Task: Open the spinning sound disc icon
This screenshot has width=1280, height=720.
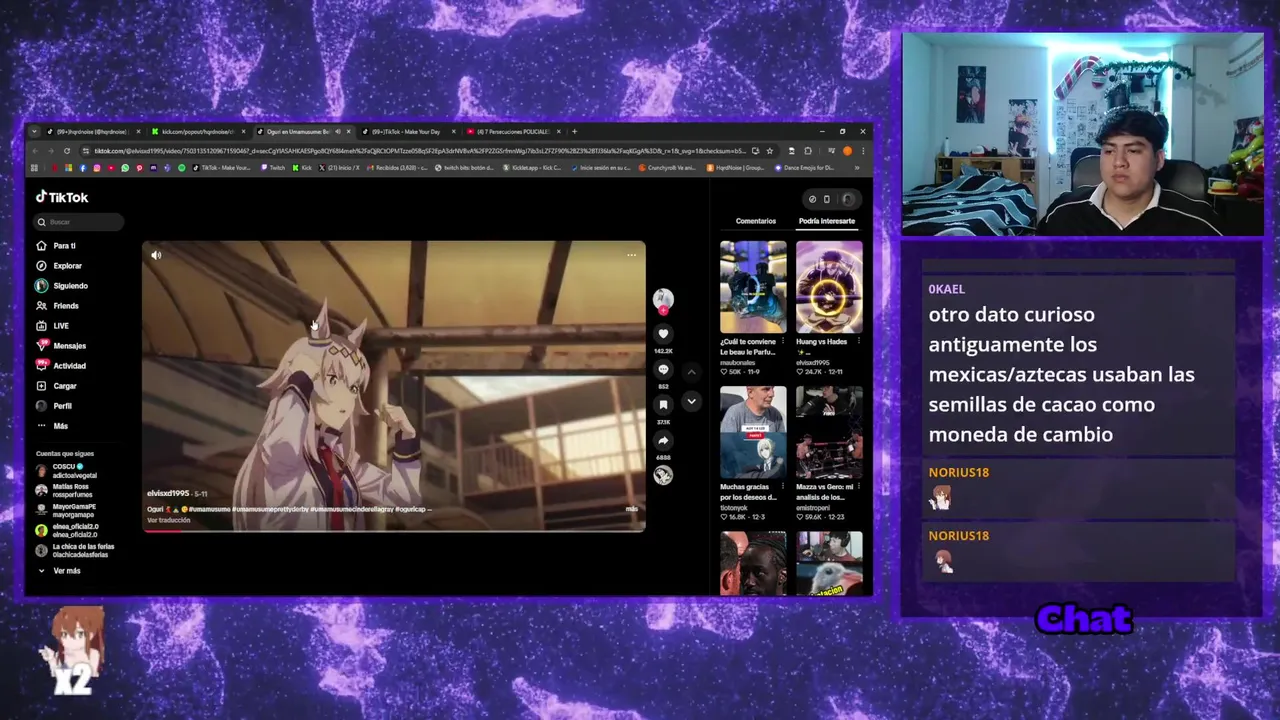Action: coord(663,475)
